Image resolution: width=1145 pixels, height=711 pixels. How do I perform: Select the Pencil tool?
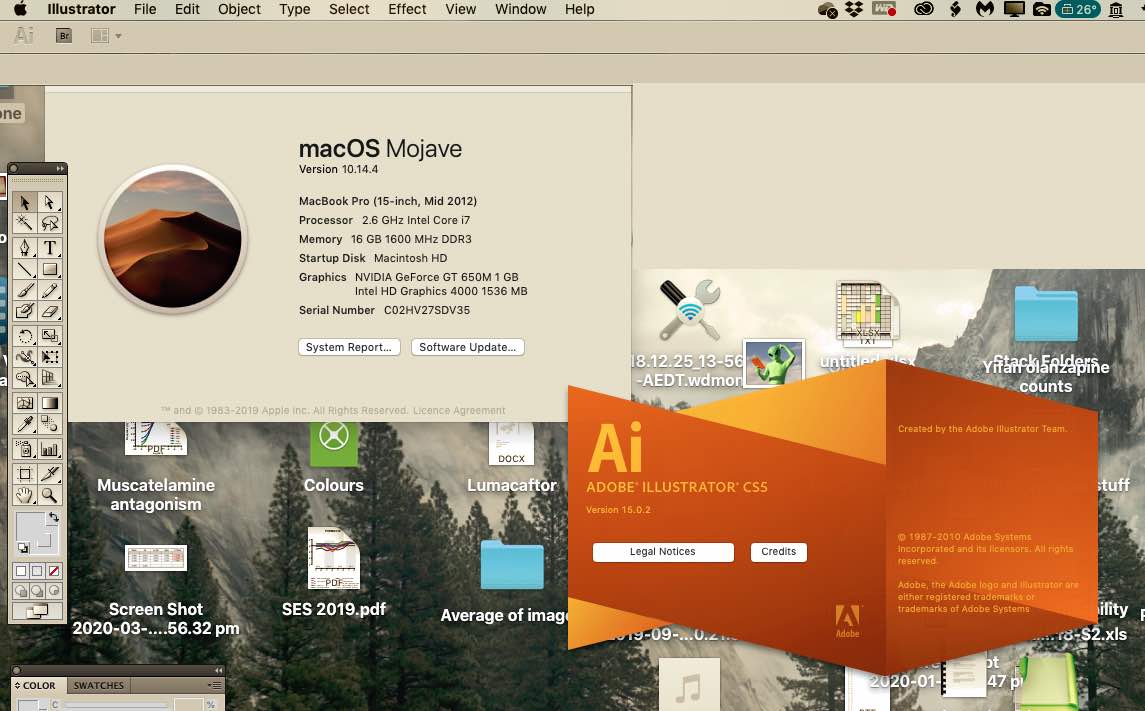[x=50, y=291]
